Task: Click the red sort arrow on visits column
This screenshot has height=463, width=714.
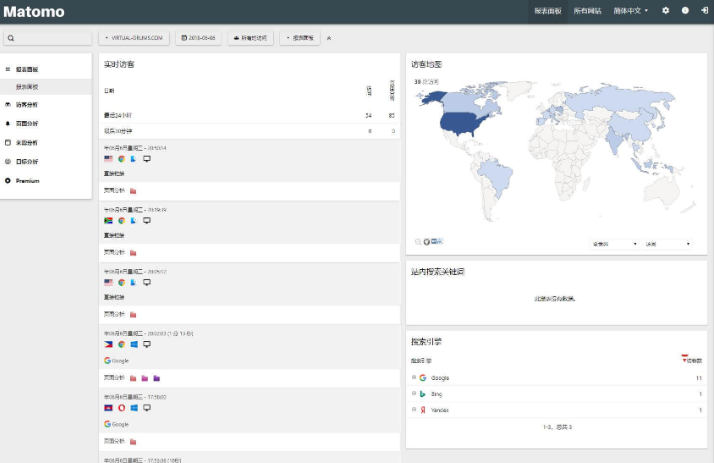Action: tap(684, 359)
